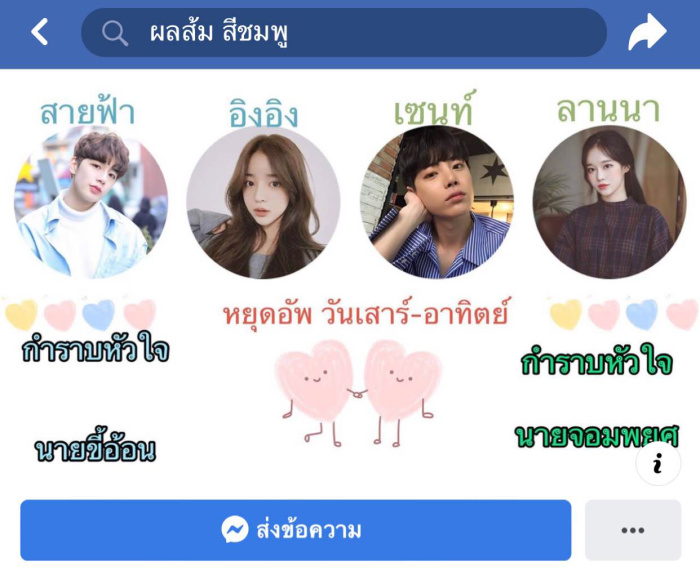The height and width of the screenshot is (571, 700).
Task: Click the yellow heart in the left heart row
Action: (21, 314)
